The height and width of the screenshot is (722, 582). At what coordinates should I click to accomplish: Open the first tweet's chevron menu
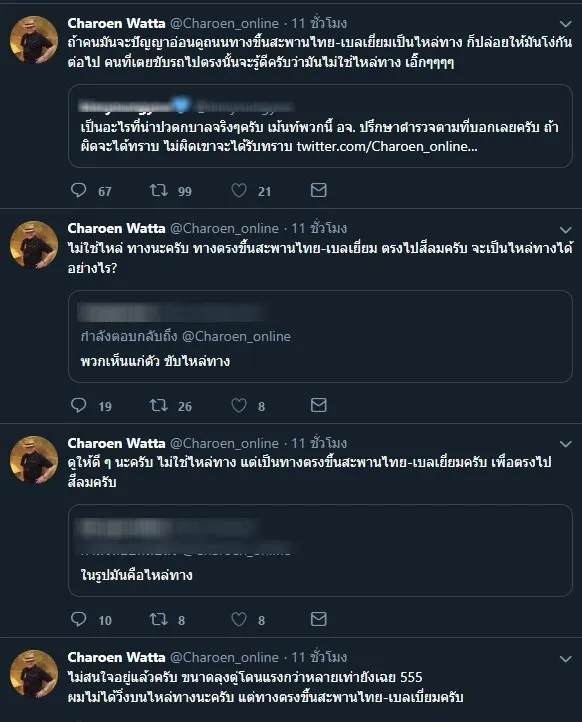tap(565, 24)
